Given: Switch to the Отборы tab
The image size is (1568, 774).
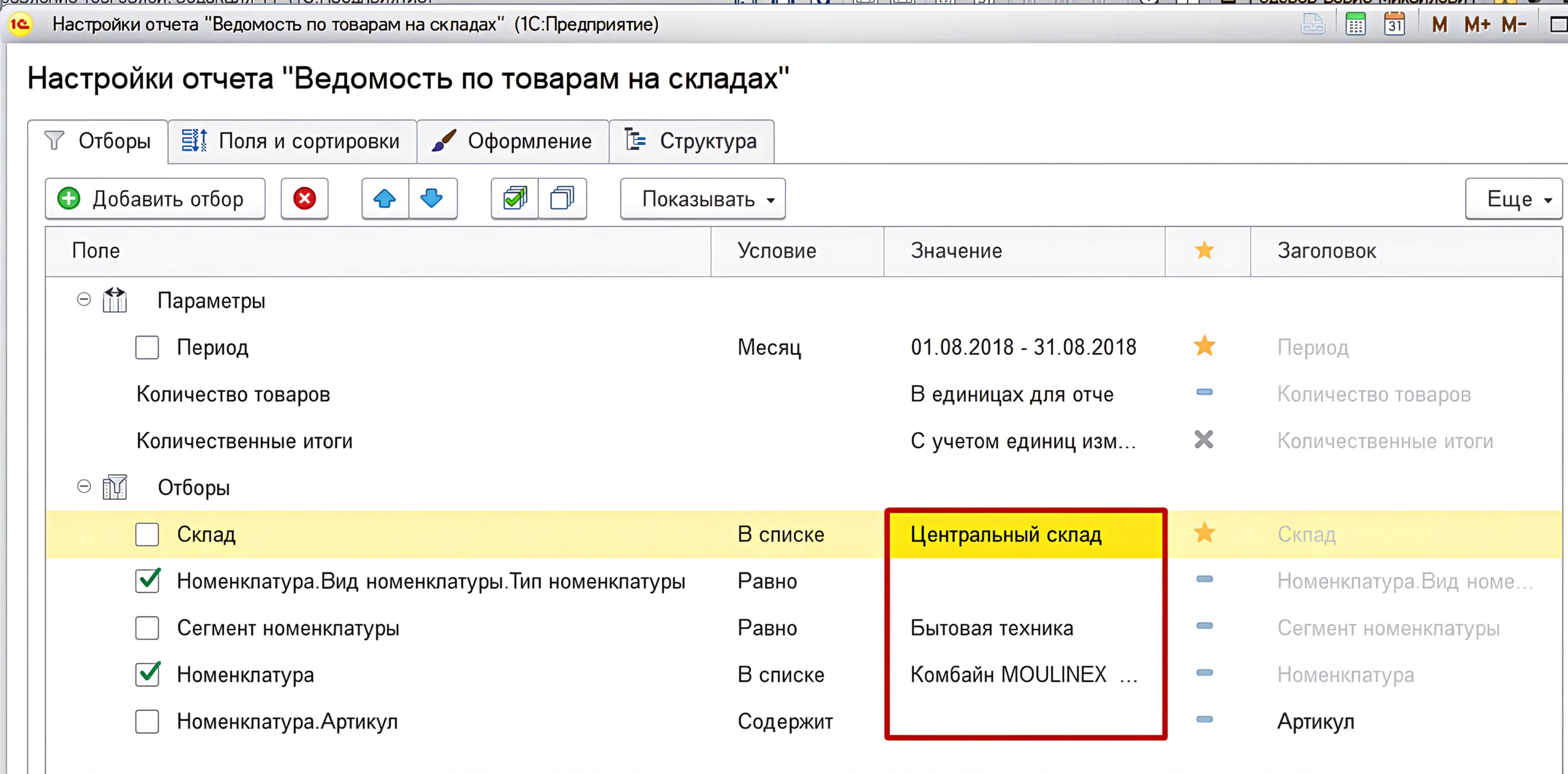Looking at the screenshot, I should coord(98,142).
